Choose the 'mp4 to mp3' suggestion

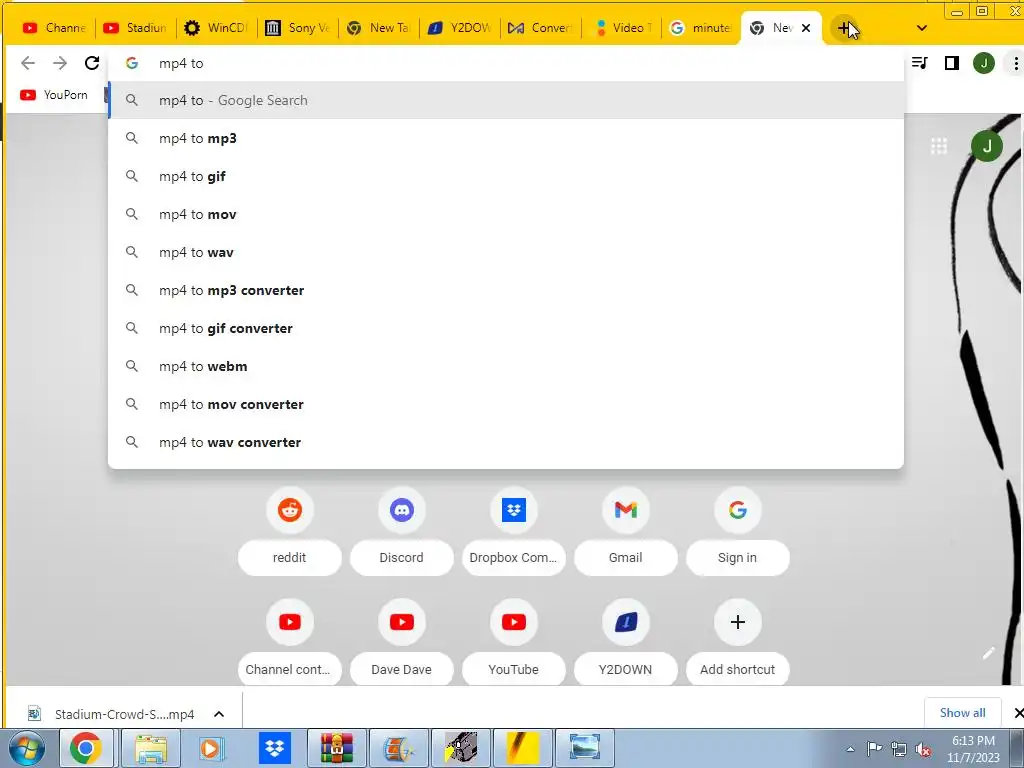point(506,138)
